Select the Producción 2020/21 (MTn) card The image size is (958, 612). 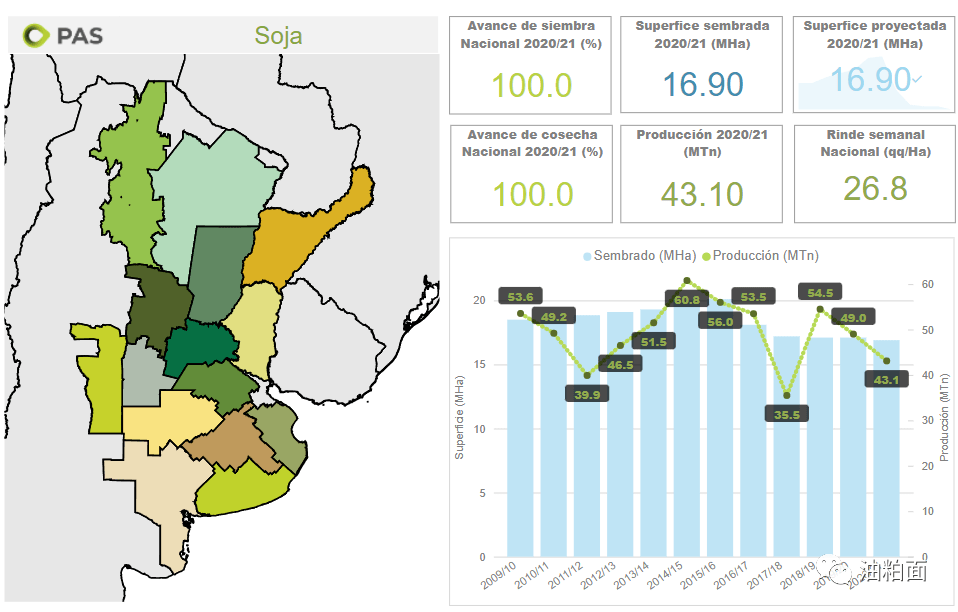(x=702, y=173)
